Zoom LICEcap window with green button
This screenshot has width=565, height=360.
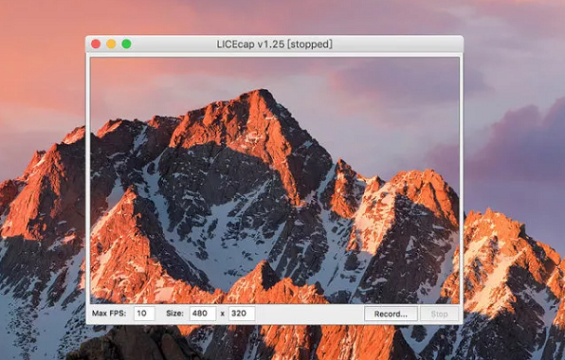point(126,44)
